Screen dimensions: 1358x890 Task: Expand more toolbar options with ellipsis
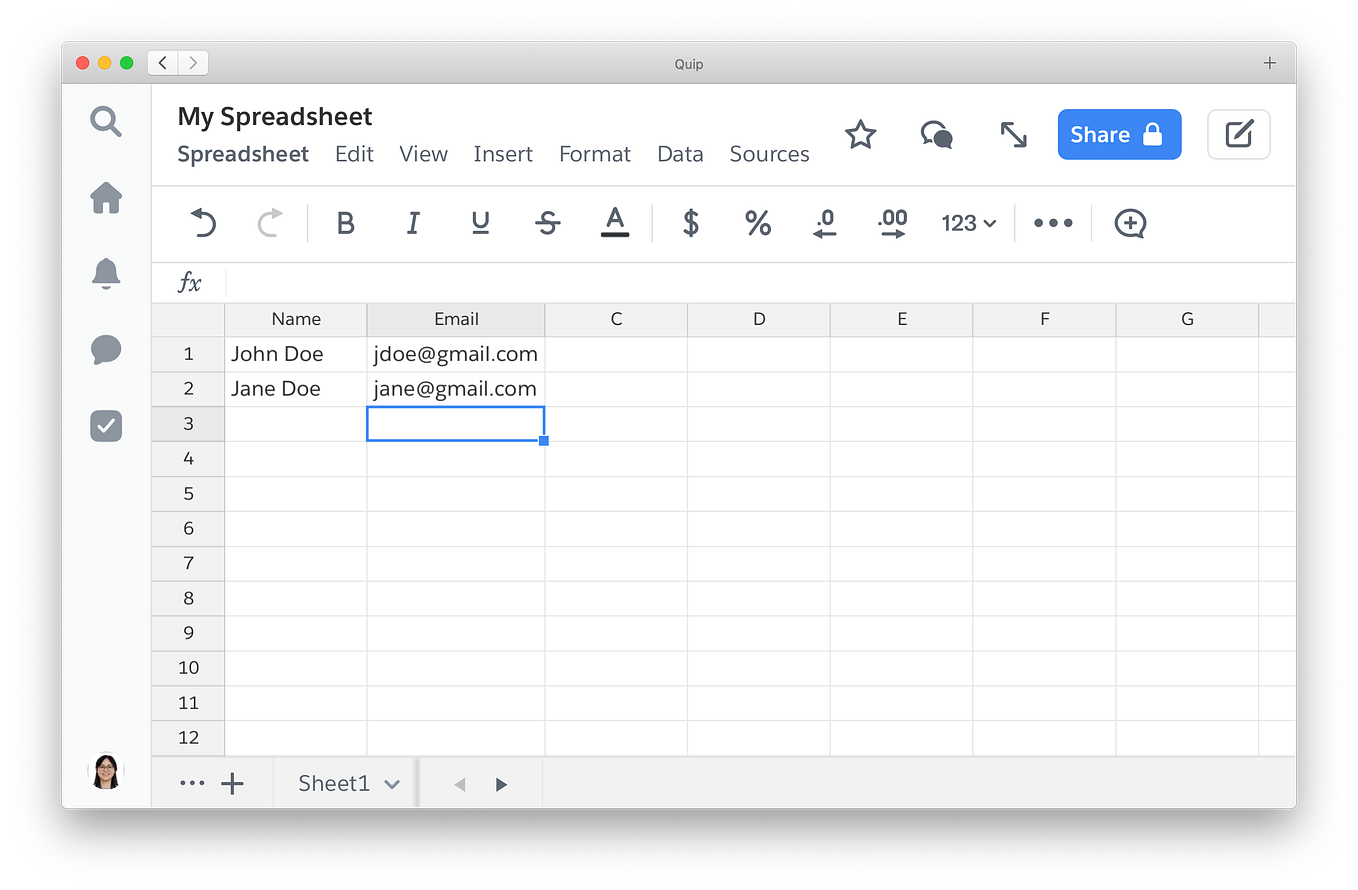[x=1053, y=223]
